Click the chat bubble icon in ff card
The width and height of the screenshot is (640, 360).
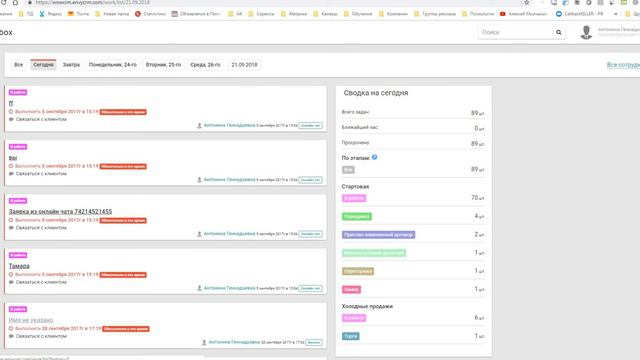[11, 119]
